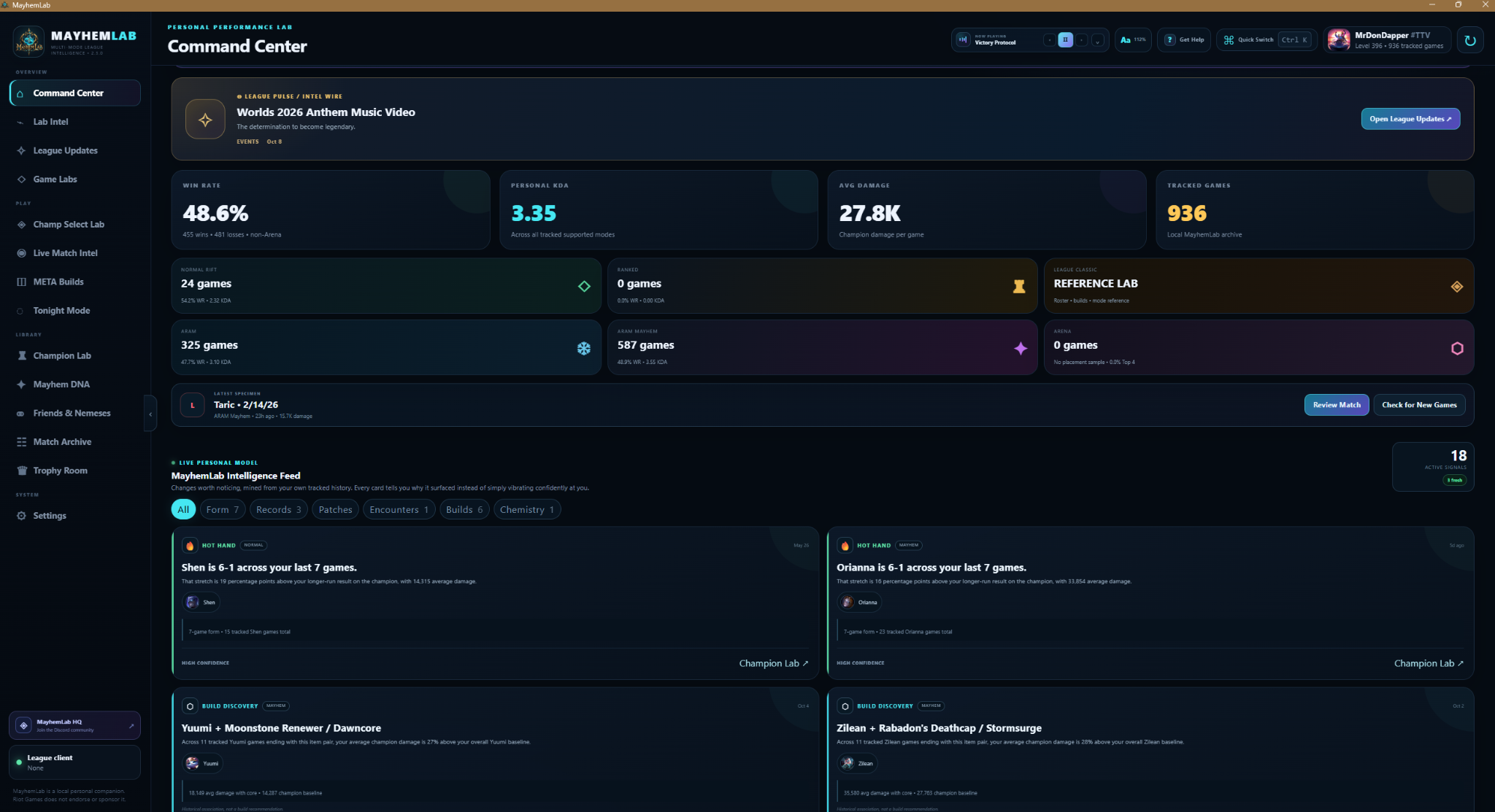The width and height of the screenshot is (1495, 812).
Task: Open Champion Lab link on Shen card
Action: (x=773, y=663)
